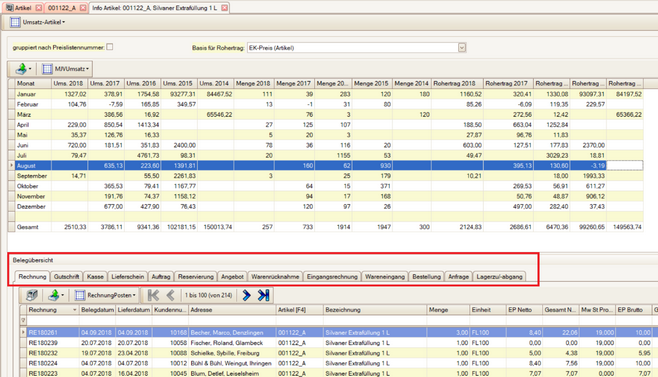Select invoice RE180239
Viewport: 658px width, 377px height.
43,343
